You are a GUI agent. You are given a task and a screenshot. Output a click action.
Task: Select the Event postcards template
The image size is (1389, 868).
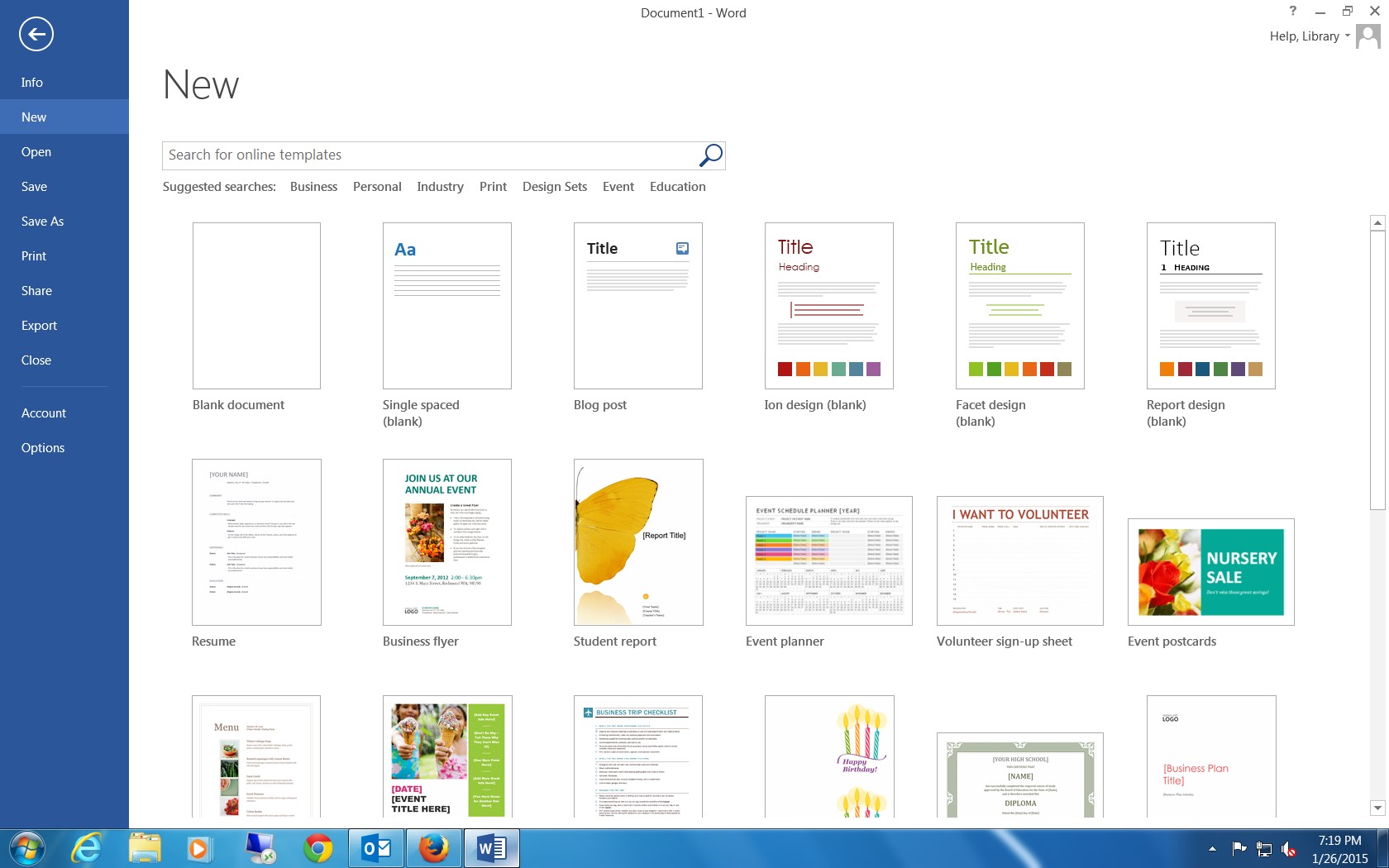click(x=1211, y=572)
